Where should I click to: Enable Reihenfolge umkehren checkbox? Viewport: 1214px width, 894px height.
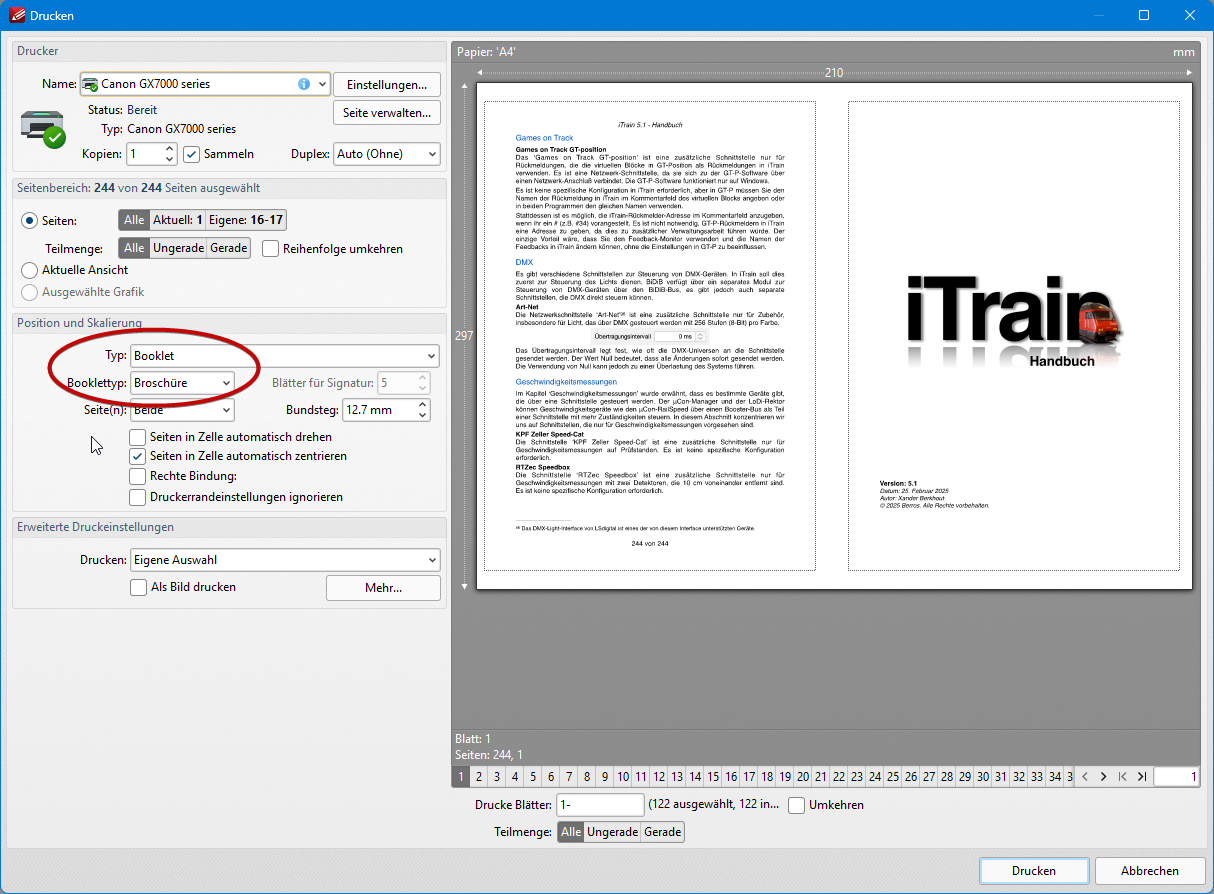point(270,249)
